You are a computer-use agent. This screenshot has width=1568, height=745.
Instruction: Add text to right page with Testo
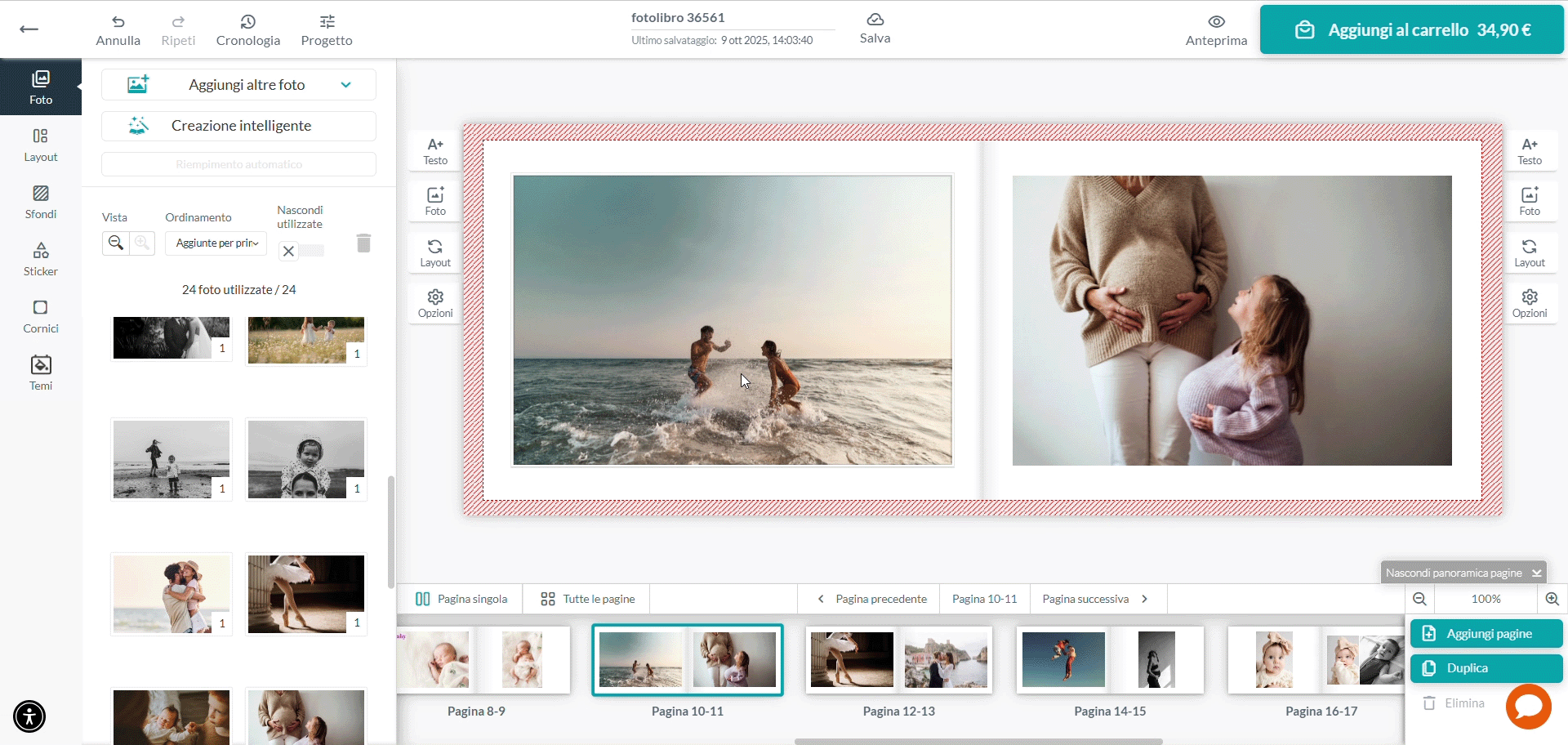pyautogui.click(x=1530, y=151)
